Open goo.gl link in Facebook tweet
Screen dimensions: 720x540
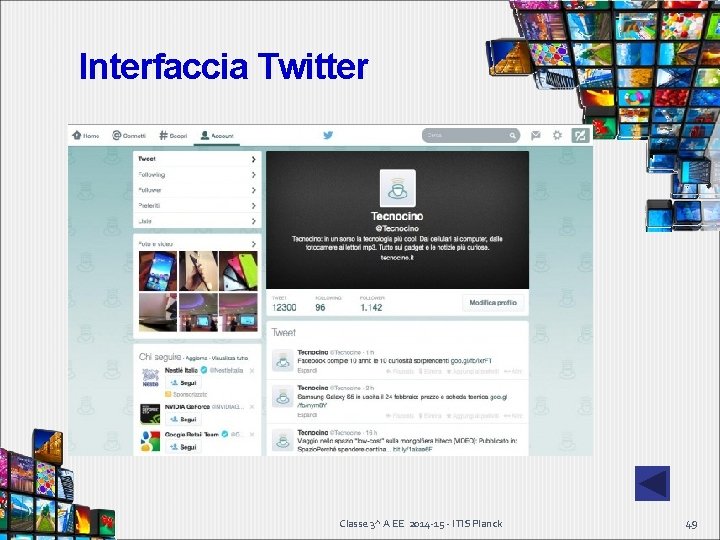tap(471, 361)
